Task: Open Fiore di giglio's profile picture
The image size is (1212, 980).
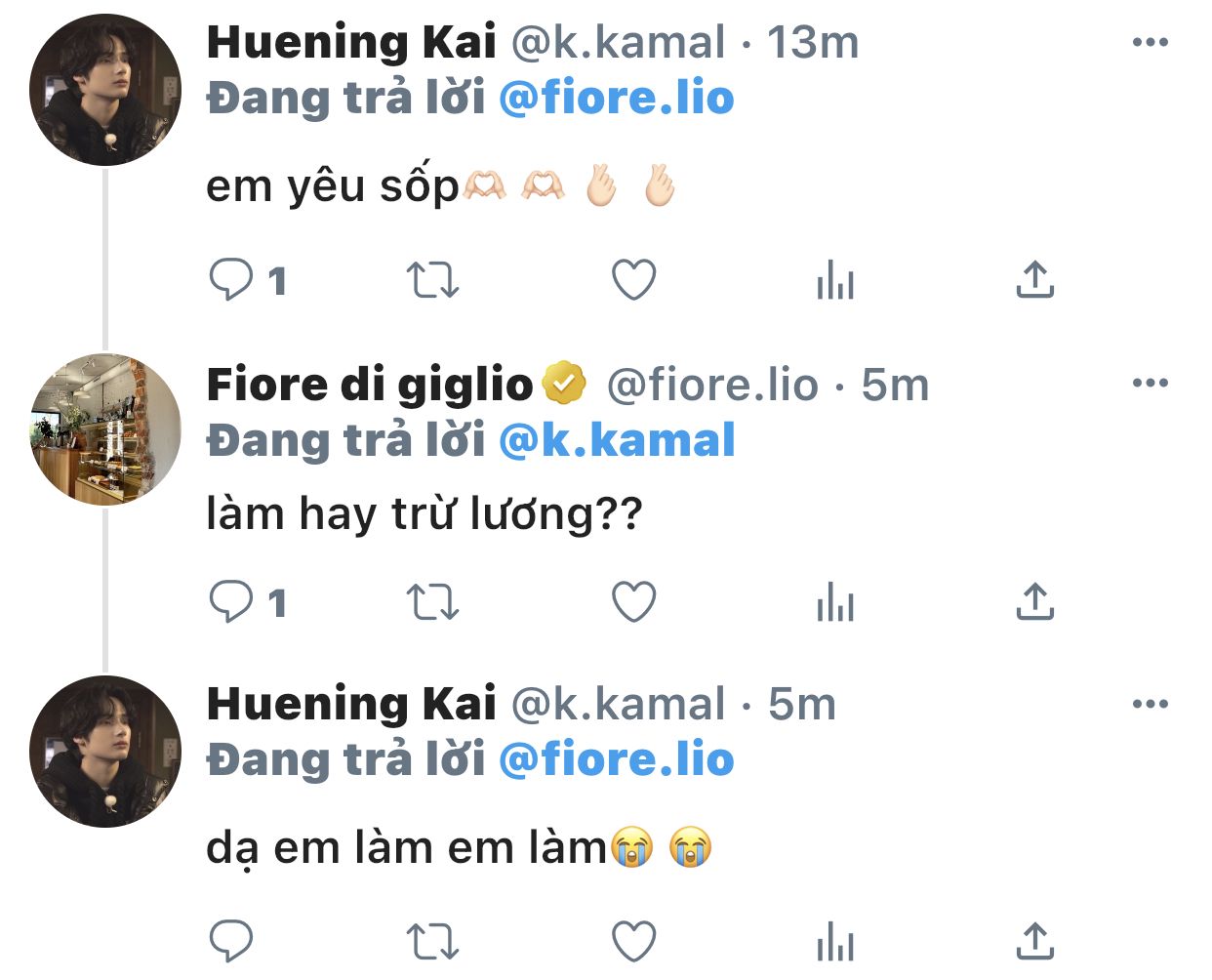Action: pos(105,429)
